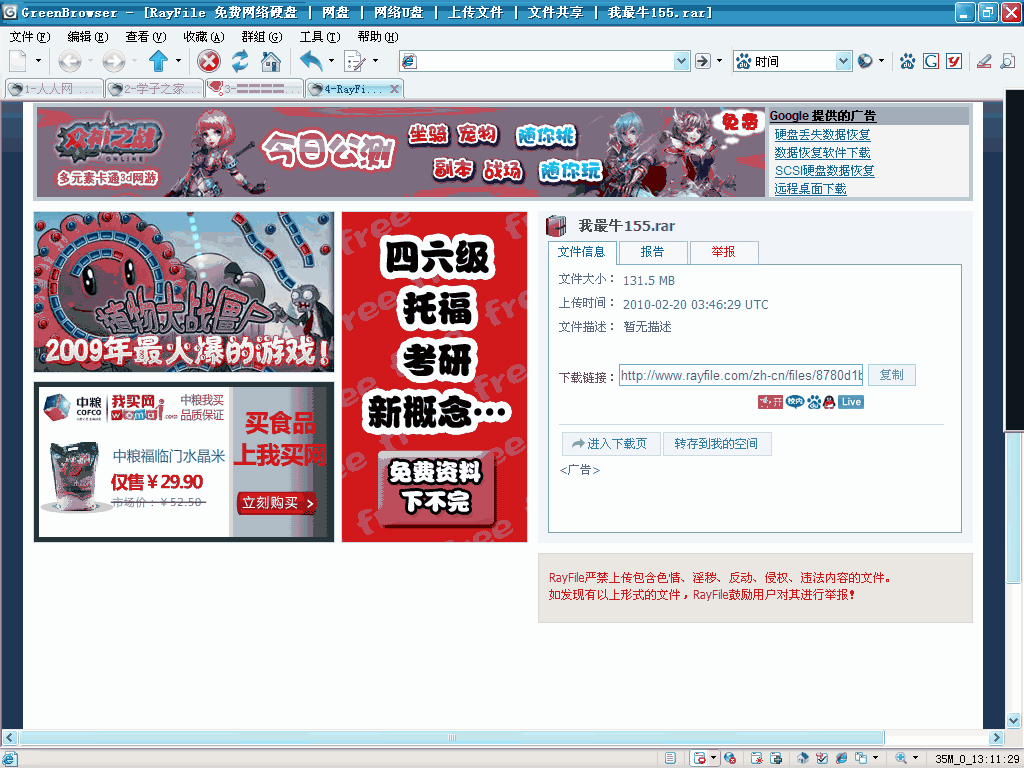Click the 进入下载页 button
1024x768 pixels.
coord(611,444)
